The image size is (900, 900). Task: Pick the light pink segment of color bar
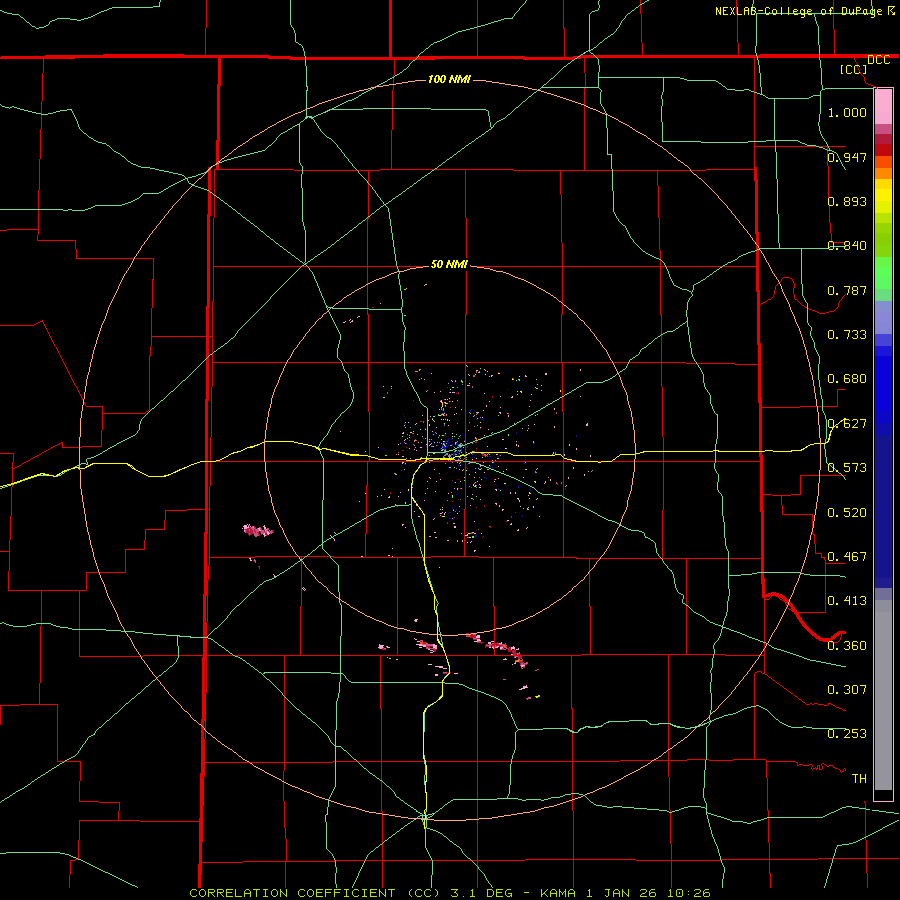click(883, 107)
